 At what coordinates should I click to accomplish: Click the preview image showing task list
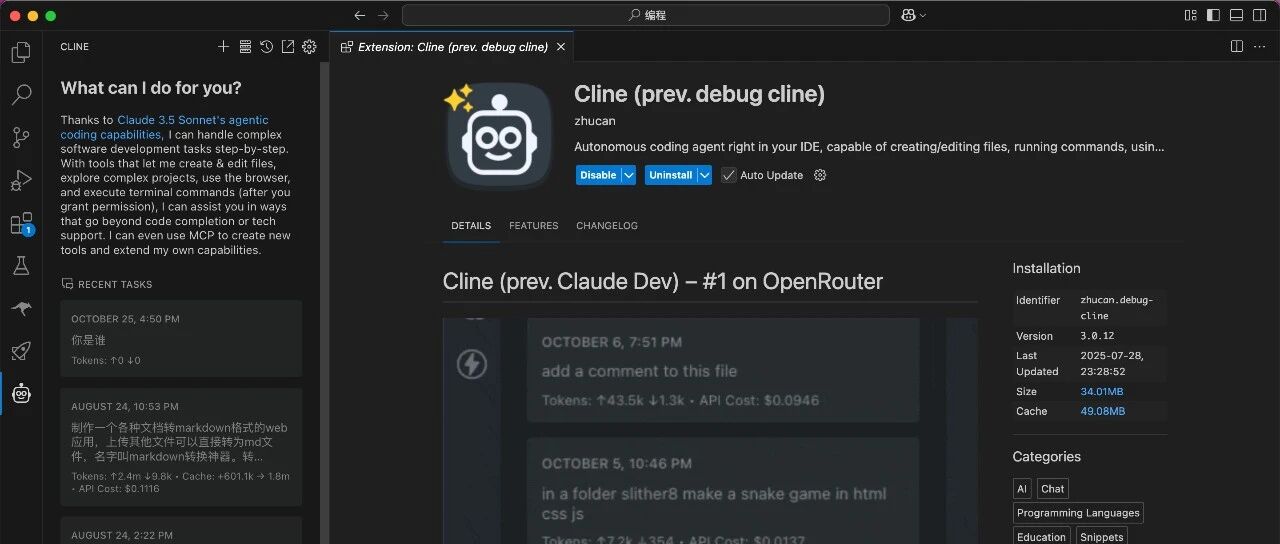(x=710, y=431)
